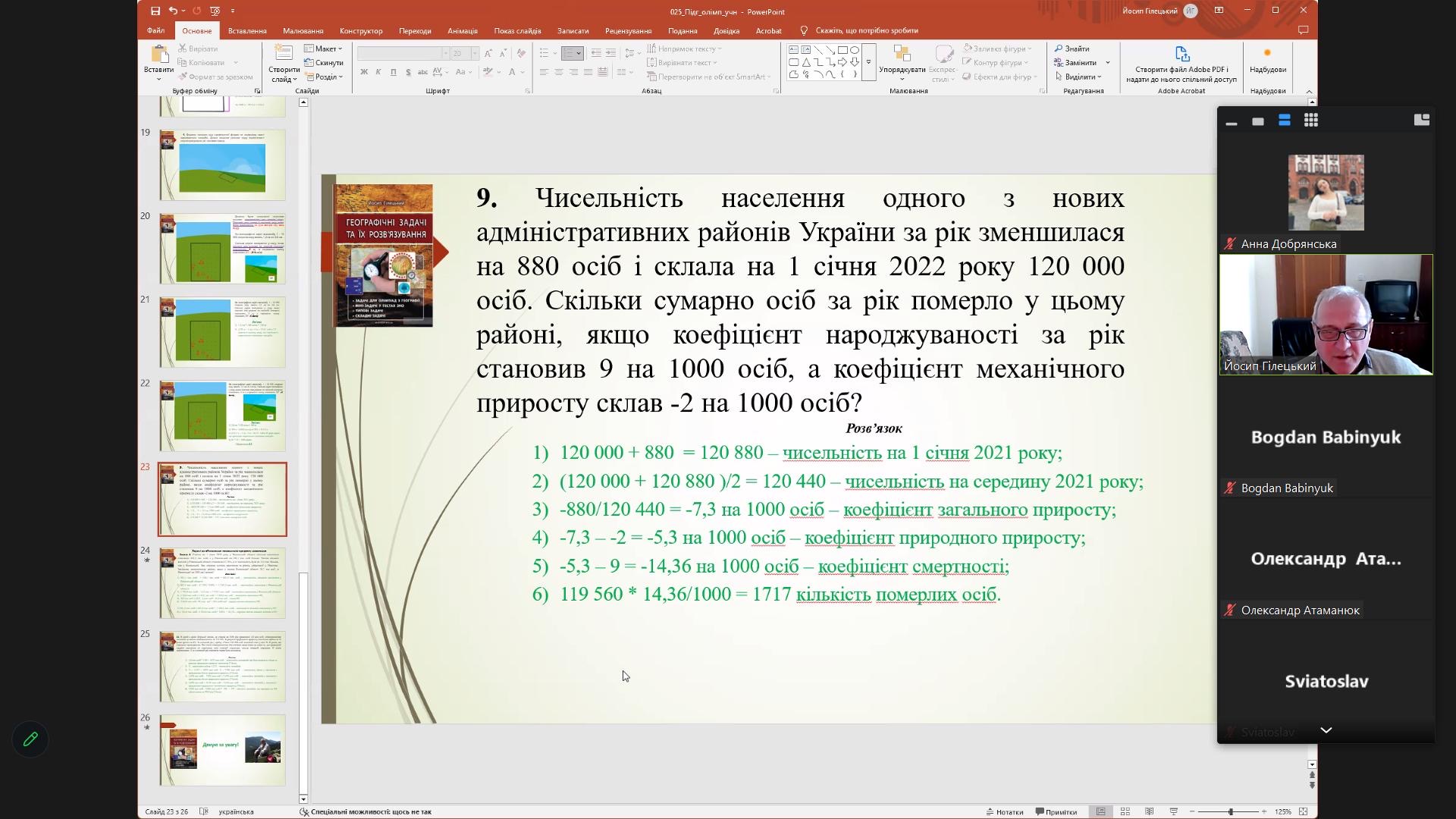This screenshot has height=819, width=1456.
Task: Click the zoom slider in status bar
Action: [1230, 811]
